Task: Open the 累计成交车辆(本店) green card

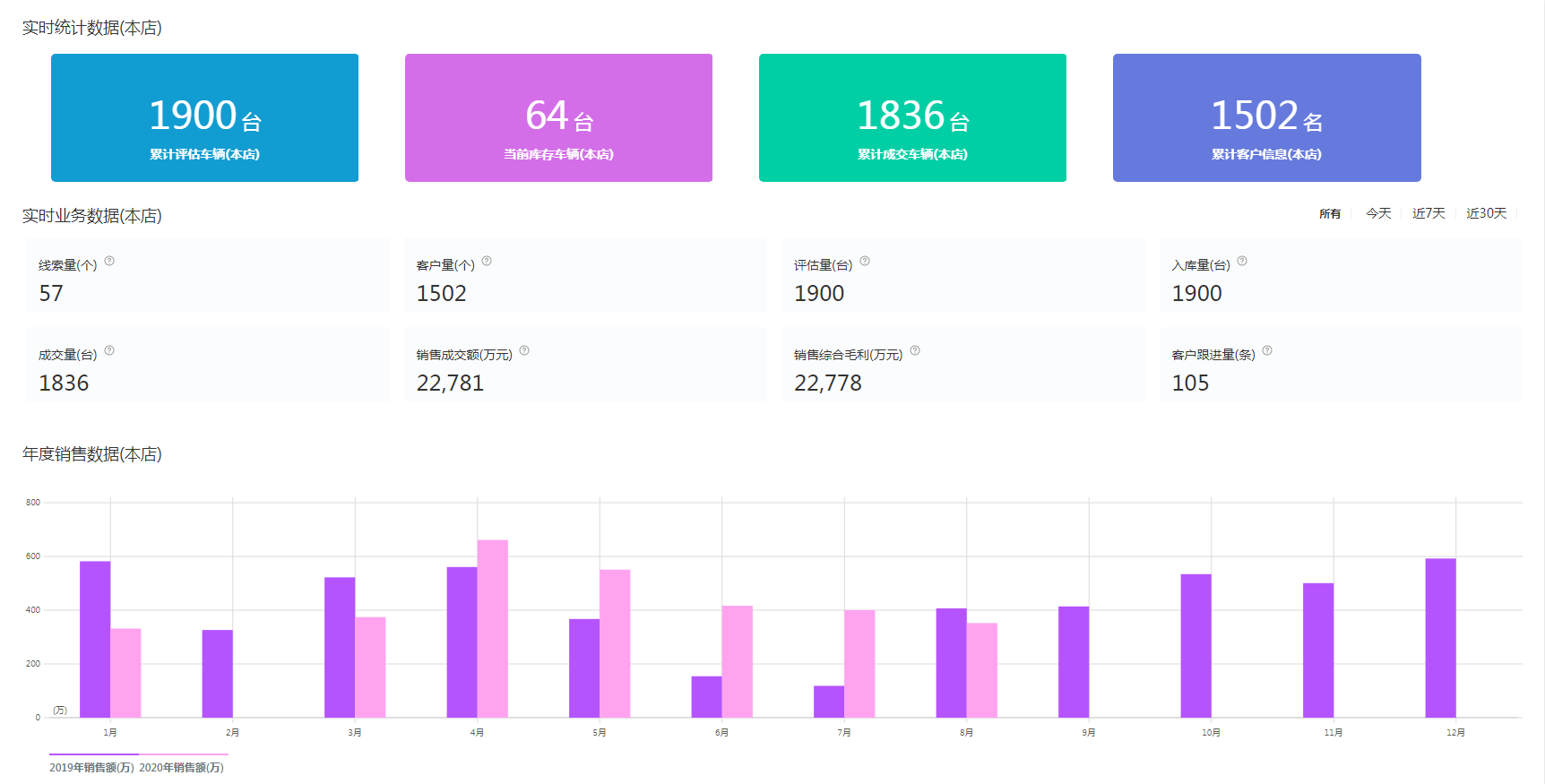Action: pos(912,117)
